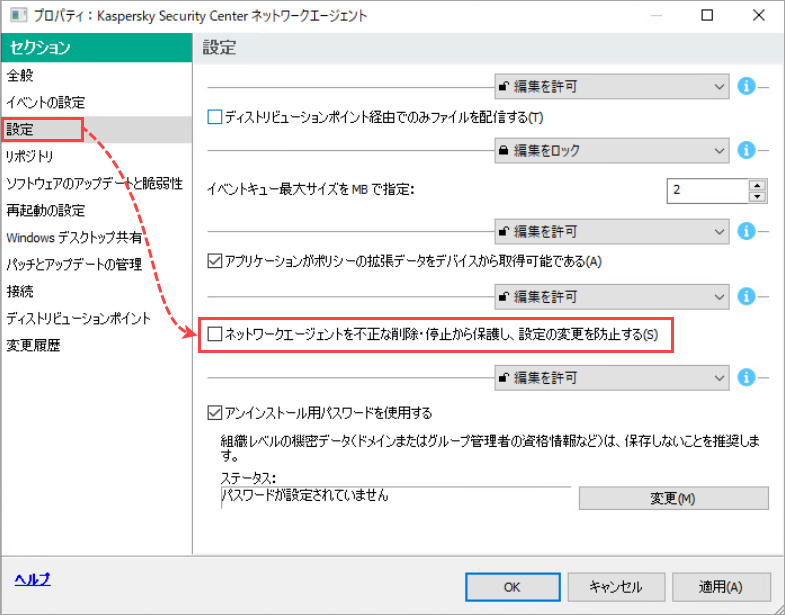Click info icon above the uninstall password checkbox
The height and width of the screenshot is (615, 785).
(745, 379)
